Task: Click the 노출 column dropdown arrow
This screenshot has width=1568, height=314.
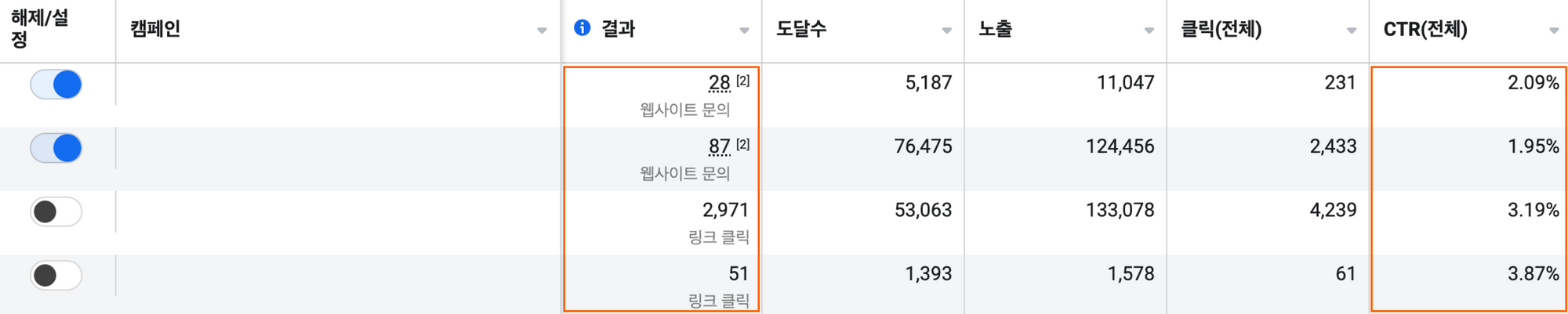Action: [x=1149, y=31]
